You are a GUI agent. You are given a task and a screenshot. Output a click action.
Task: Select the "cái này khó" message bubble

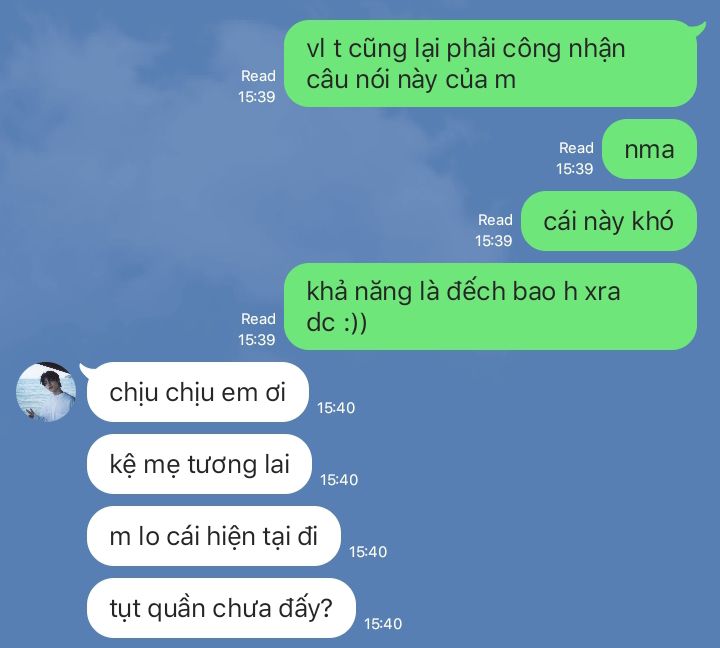point(609,221)
